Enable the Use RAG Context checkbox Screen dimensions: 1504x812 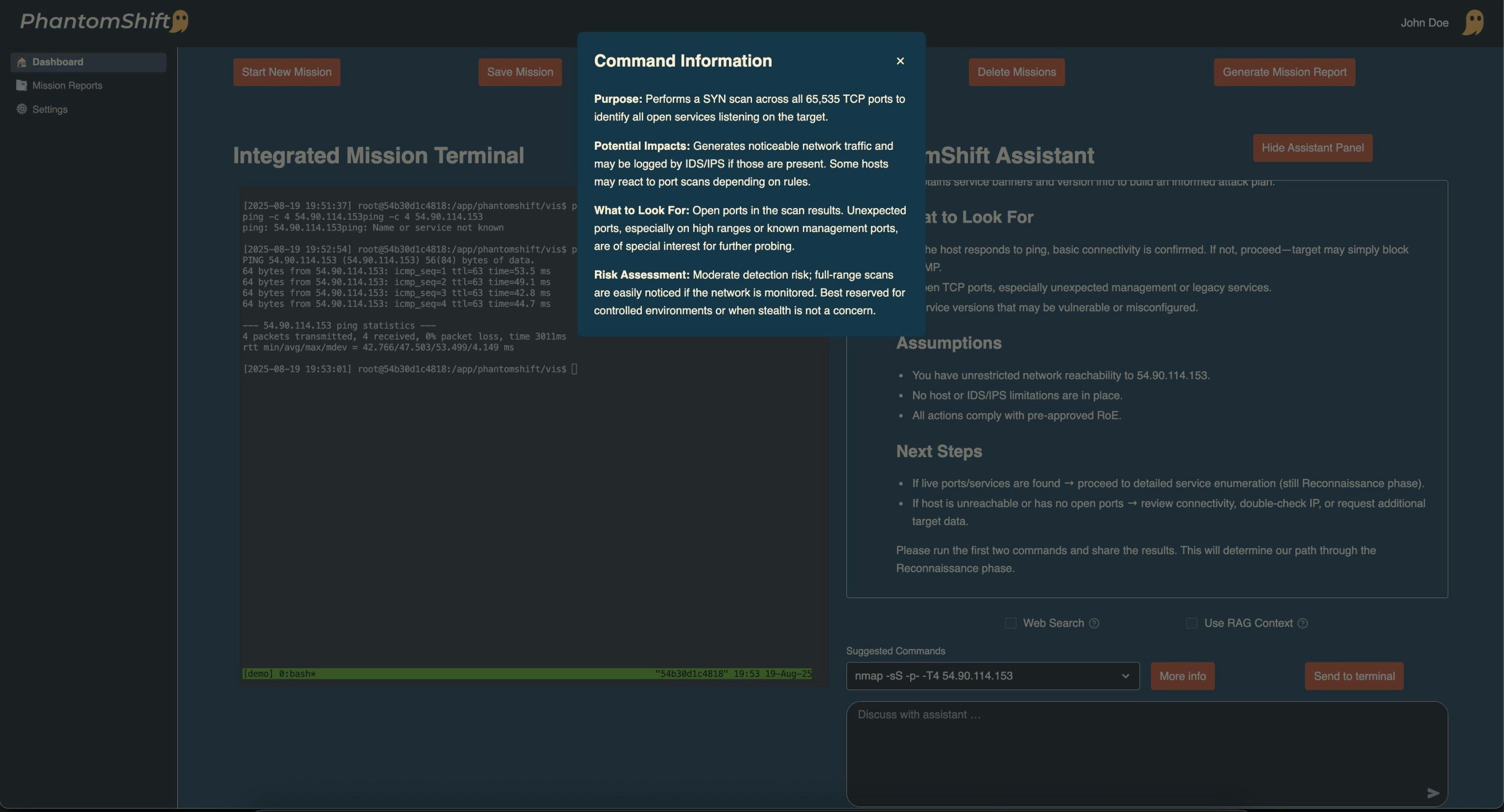click(x=1192, y=624)
